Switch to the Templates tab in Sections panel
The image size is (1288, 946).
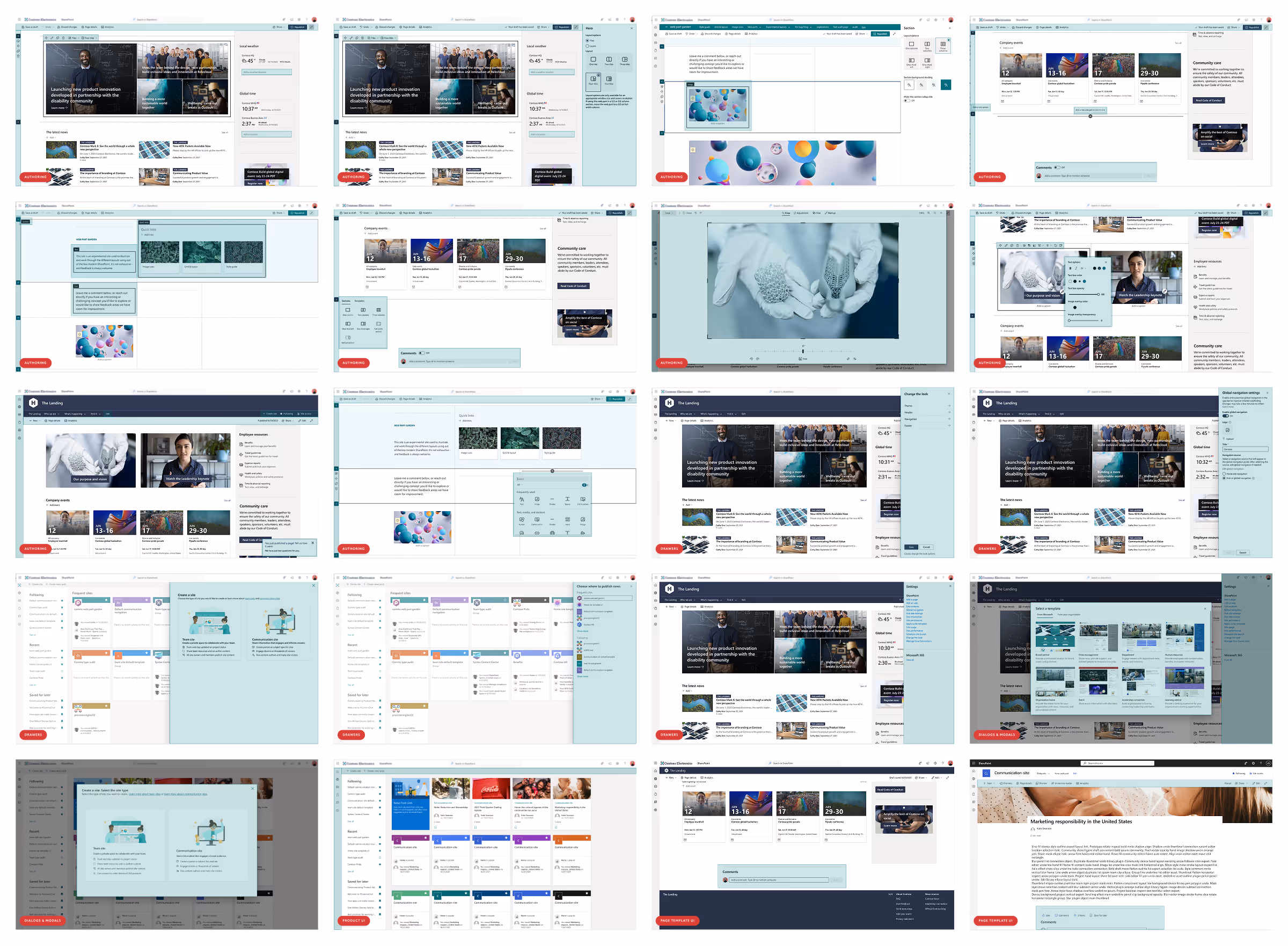coord(360,301)
